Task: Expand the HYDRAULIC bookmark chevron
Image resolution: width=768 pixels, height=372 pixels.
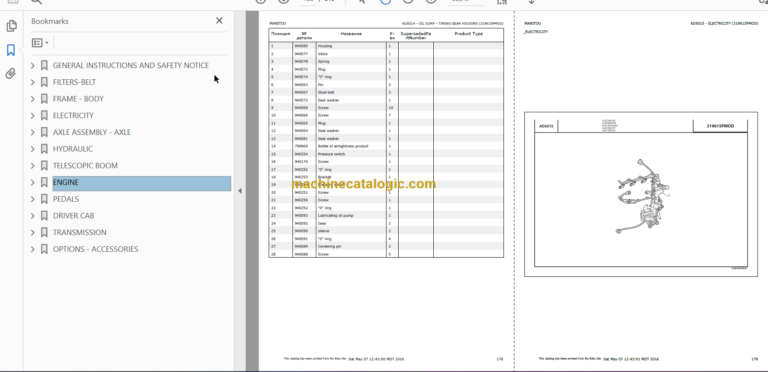Action: tap(33, 149)
